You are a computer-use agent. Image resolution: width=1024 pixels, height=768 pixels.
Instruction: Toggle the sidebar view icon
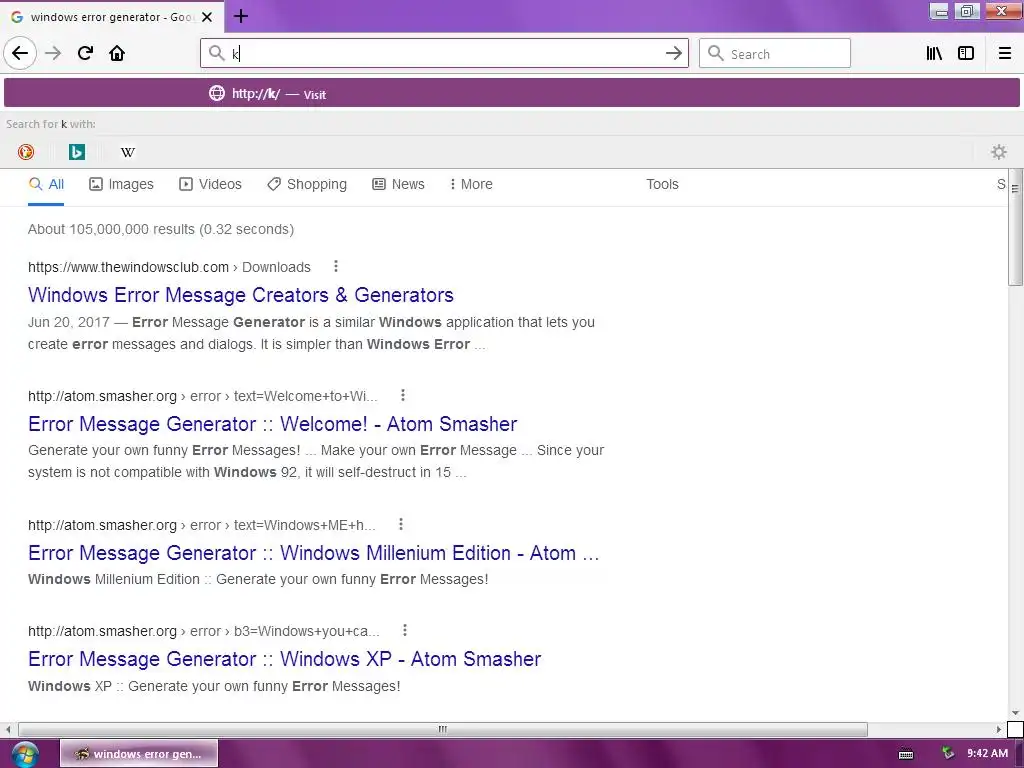click(x=966, y=54)
